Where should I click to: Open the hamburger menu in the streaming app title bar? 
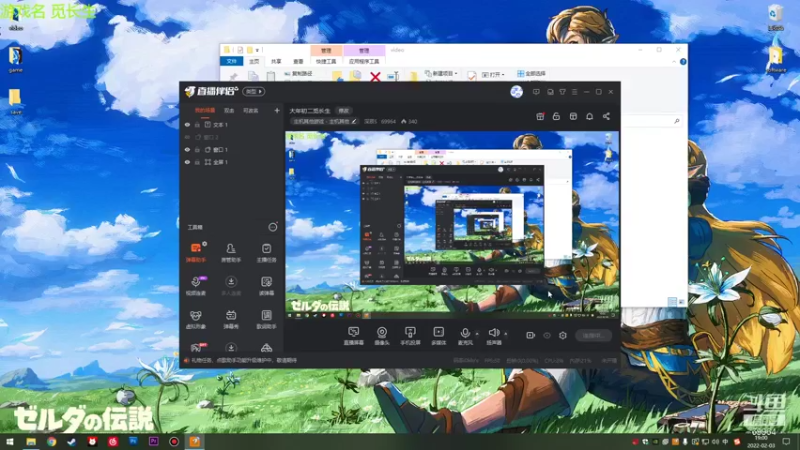pos(574,92)
